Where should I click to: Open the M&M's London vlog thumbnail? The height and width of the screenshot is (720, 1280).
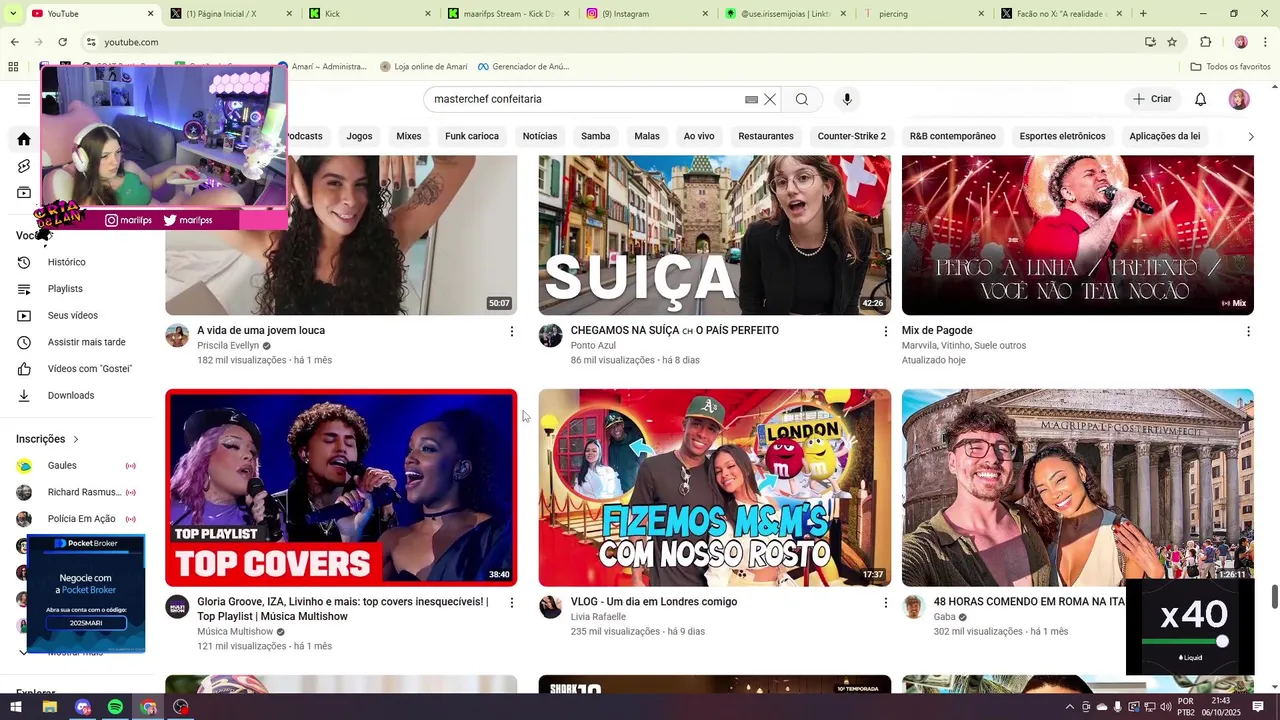(x=714, y=488)
